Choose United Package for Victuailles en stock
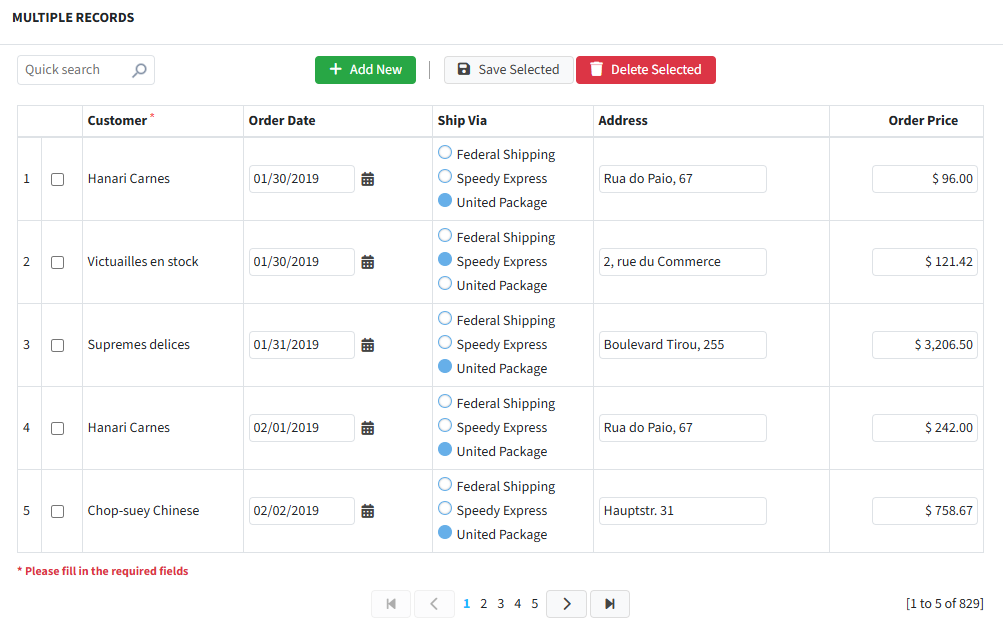 pos(445,284)
